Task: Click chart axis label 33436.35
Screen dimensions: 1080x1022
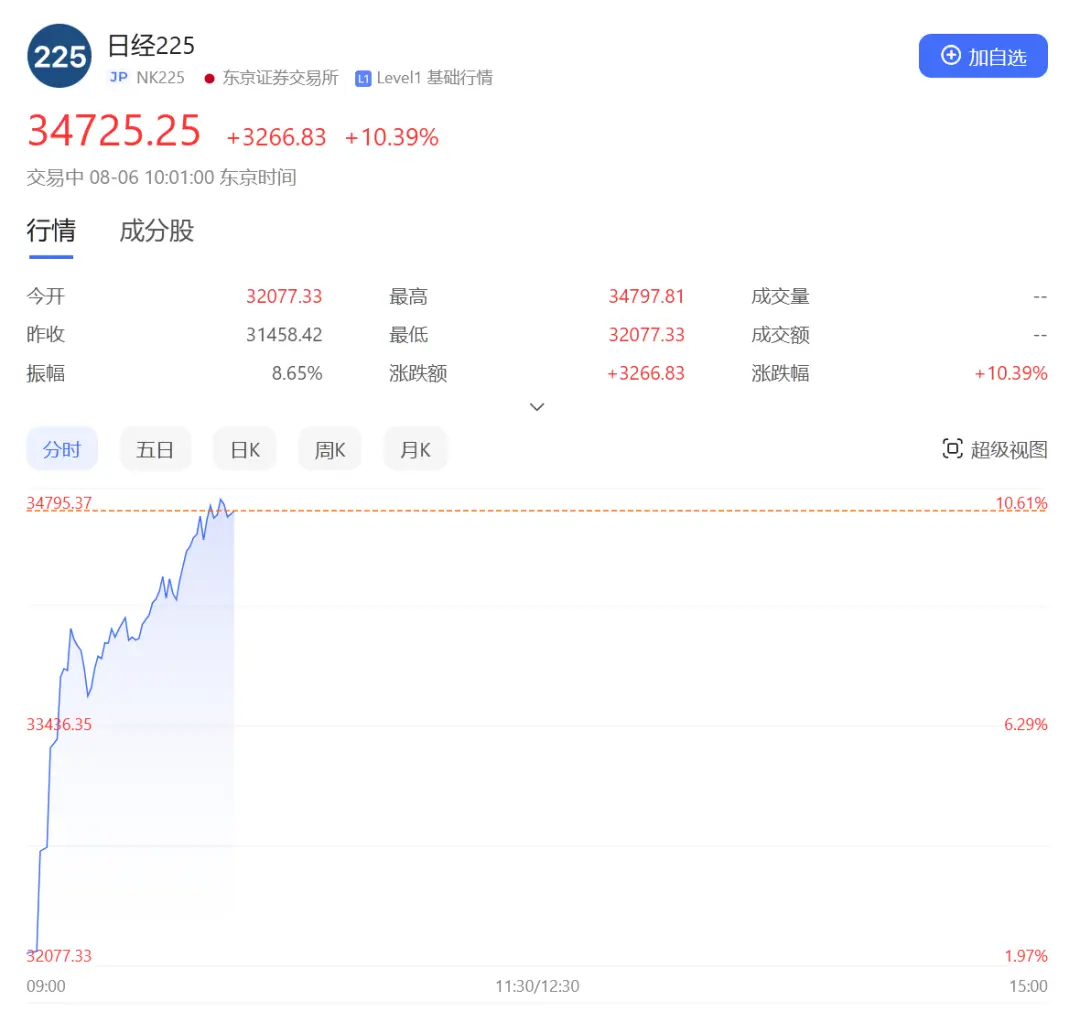Action: coord(59,724)
